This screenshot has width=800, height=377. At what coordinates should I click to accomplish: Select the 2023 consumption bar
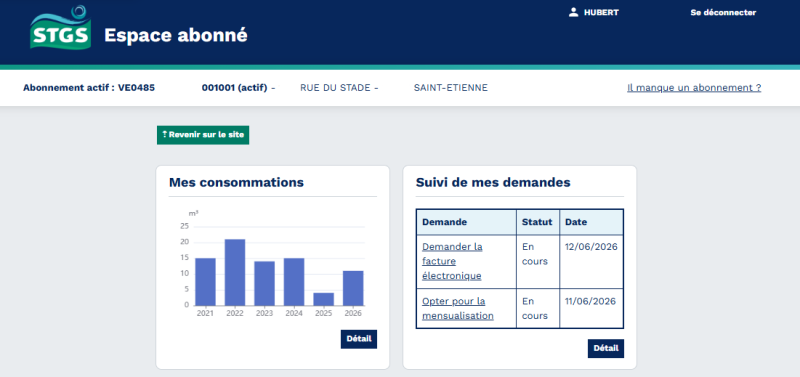(x=264, y=284)
